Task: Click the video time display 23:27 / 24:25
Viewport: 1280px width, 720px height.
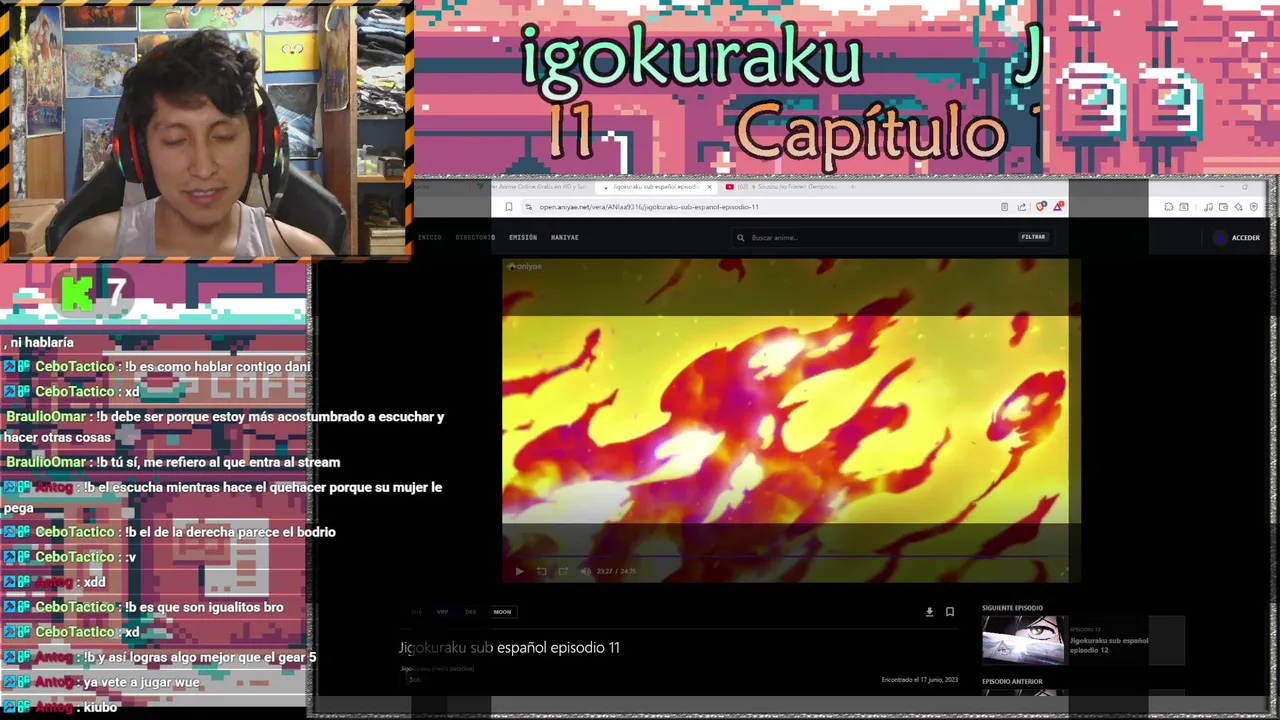Action: tap(616, 571)
